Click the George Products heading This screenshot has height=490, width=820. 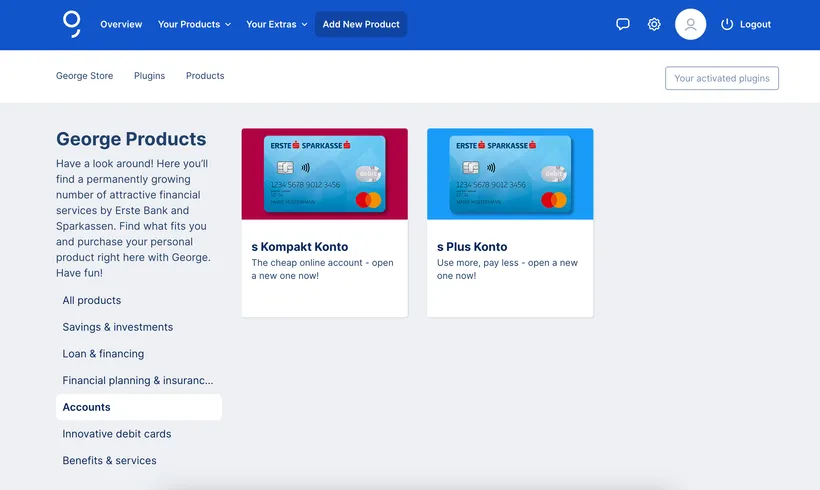click(131, 139)
